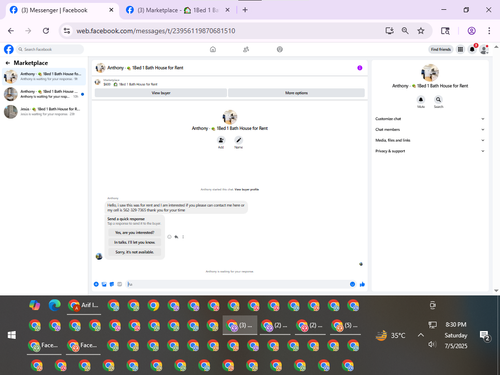
Task: Click the attach photo icon in composer
Action: click(x=104, y=284)
